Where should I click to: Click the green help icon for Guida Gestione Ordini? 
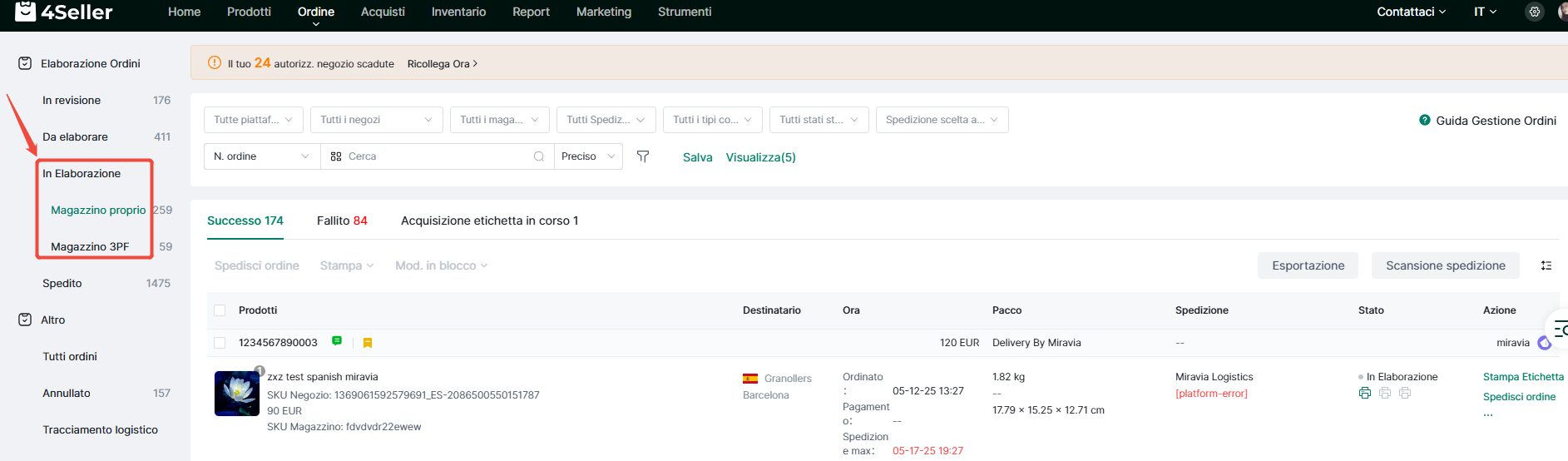pyautogui.click(x=1425, y=120)
